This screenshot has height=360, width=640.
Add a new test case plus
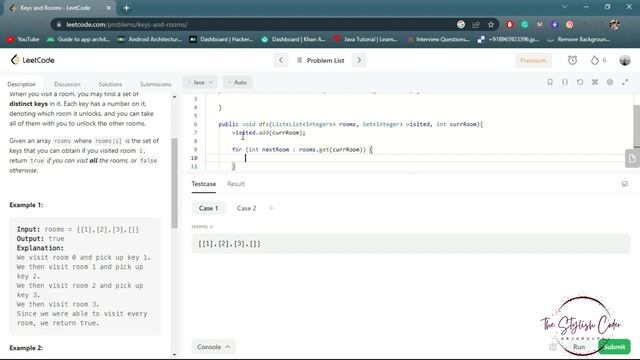coord(271,208)
